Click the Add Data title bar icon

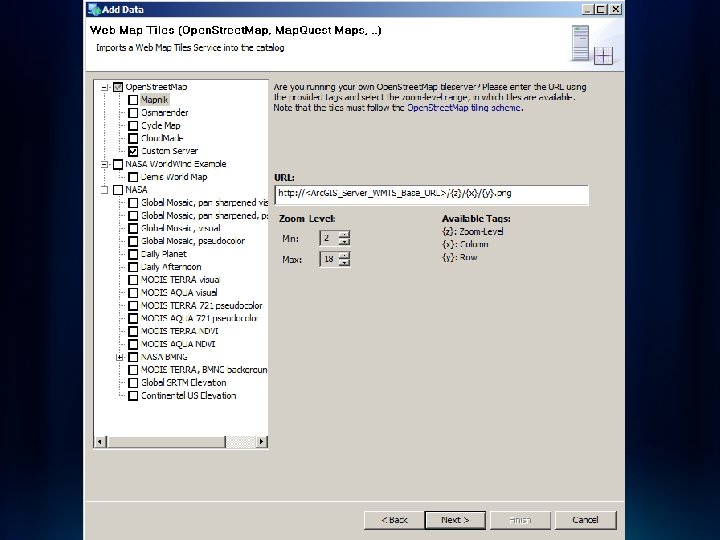94,9
